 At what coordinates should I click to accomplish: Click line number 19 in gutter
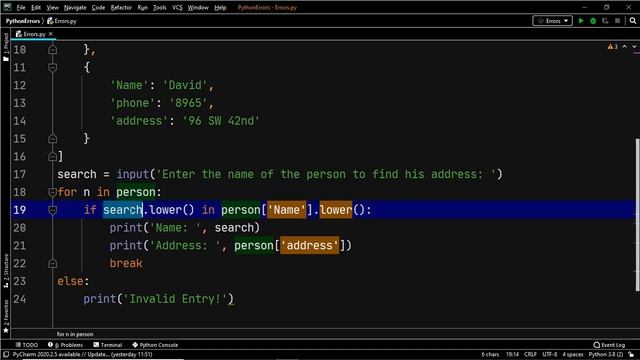(x=19, y=210)
